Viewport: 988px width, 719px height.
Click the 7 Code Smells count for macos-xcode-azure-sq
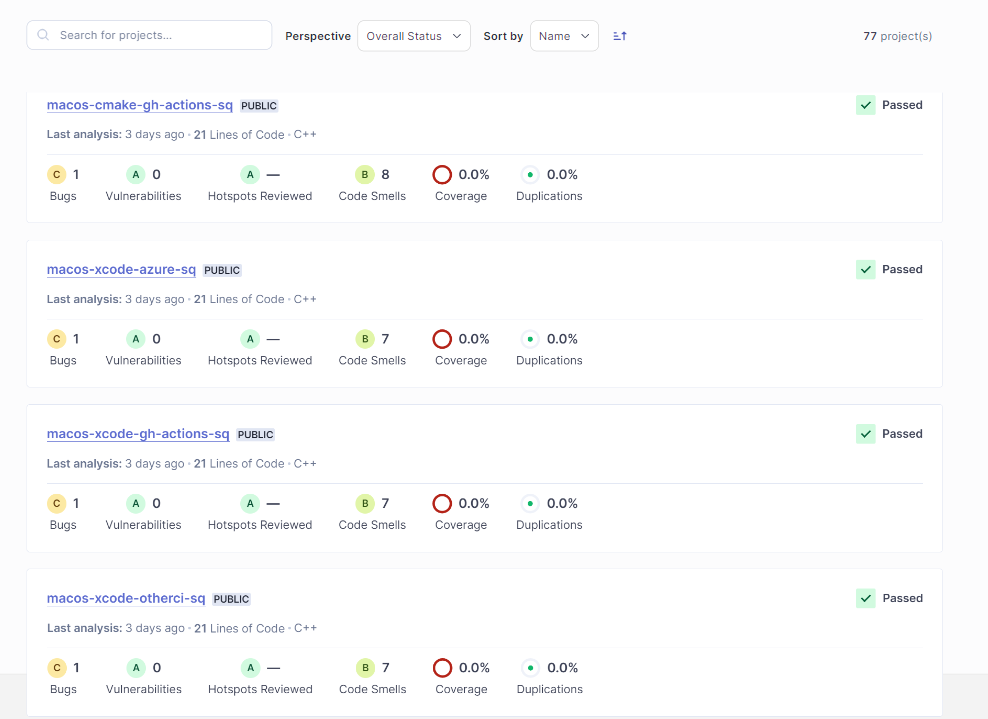pos(386,339)
